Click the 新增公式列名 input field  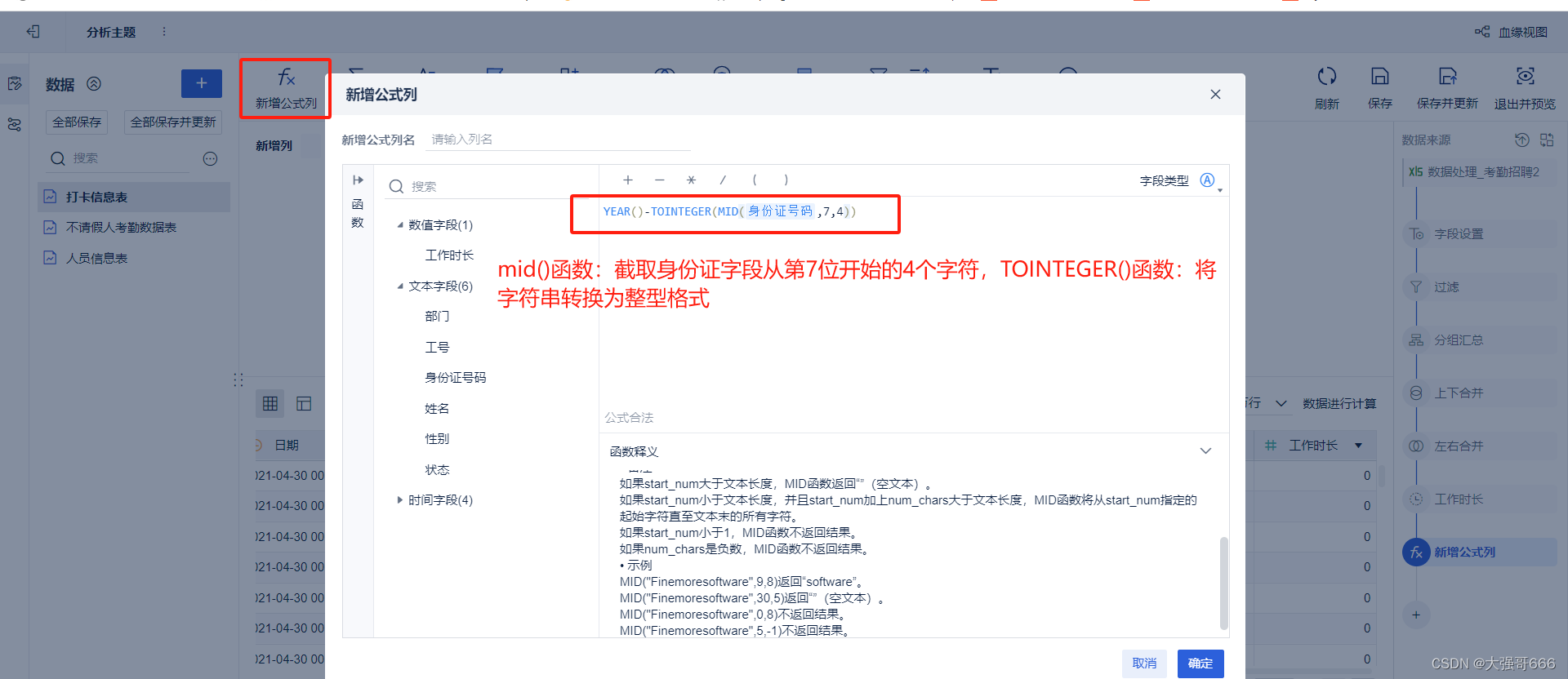coord(558,140)
